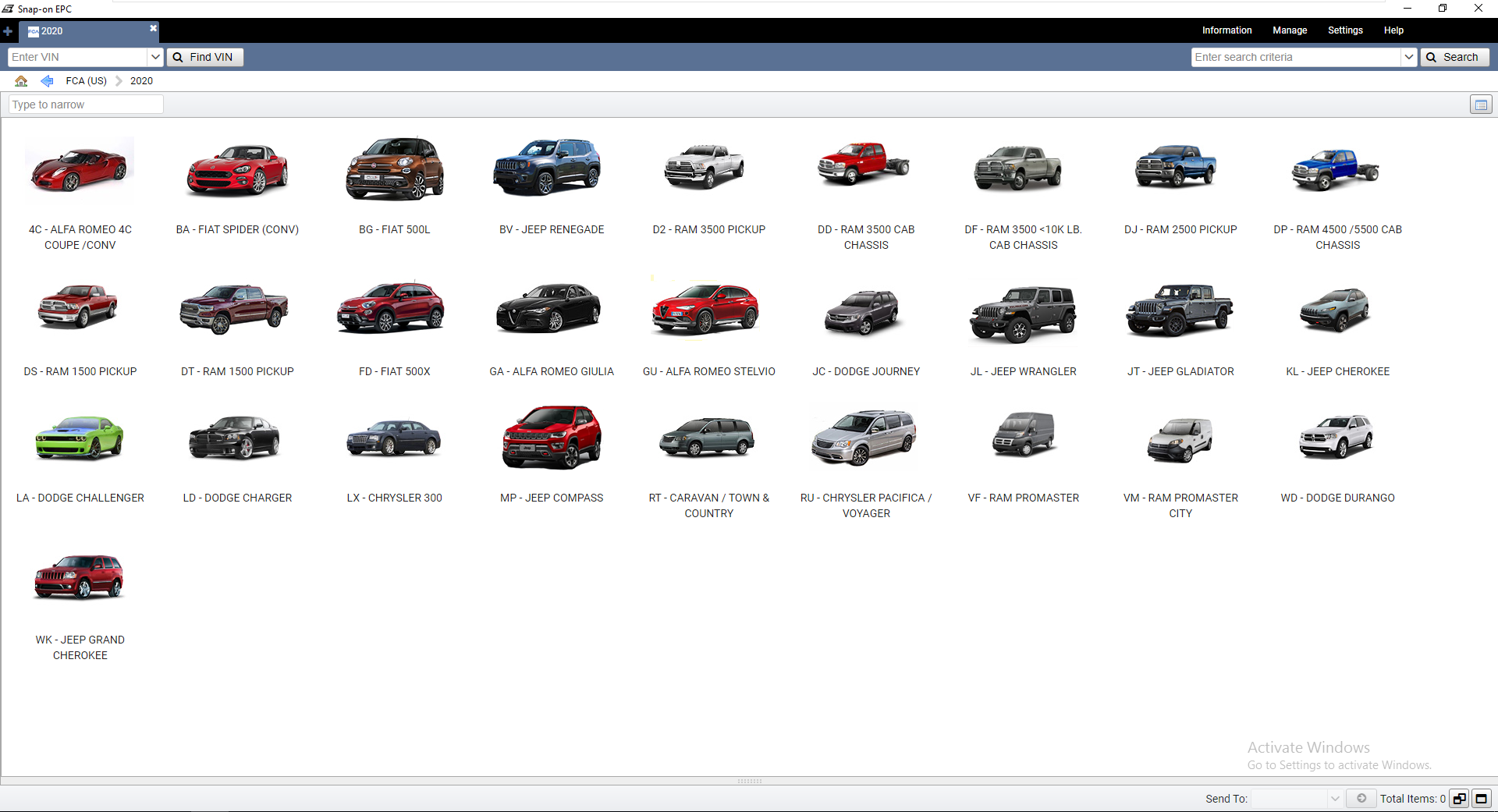Select the DS RAM 1500 Pickup thumbnail

pyautogui.click(x=77, y=306)
